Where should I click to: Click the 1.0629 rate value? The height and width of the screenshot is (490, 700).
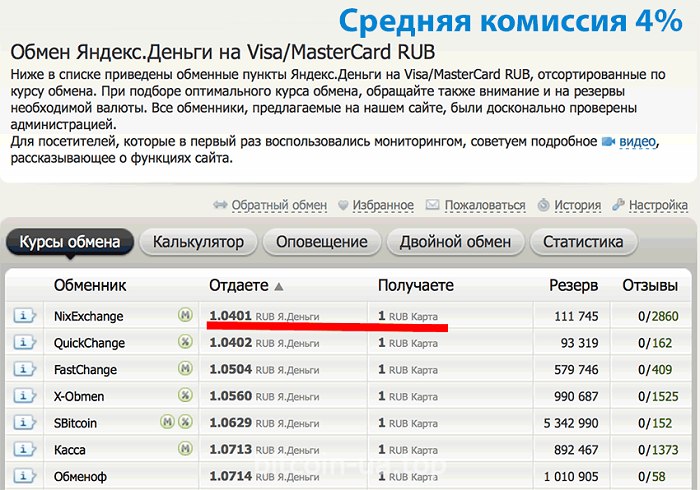(230, 423)
